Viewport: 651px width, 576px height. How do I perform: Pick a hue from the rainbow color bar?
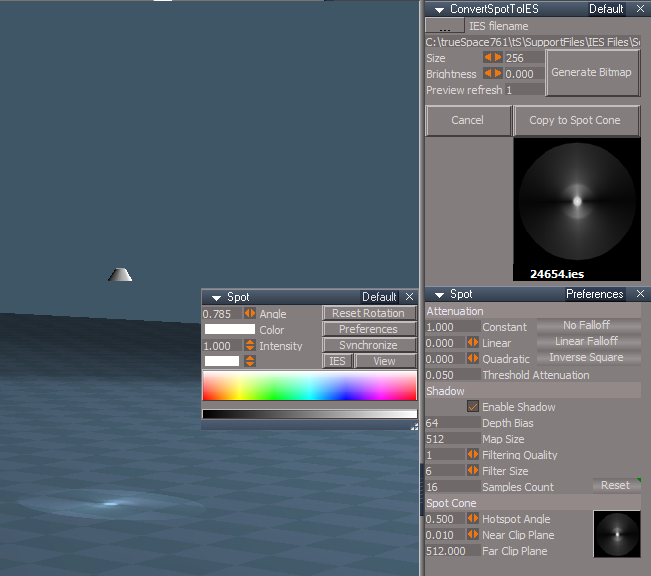click(x=309, y=386)
